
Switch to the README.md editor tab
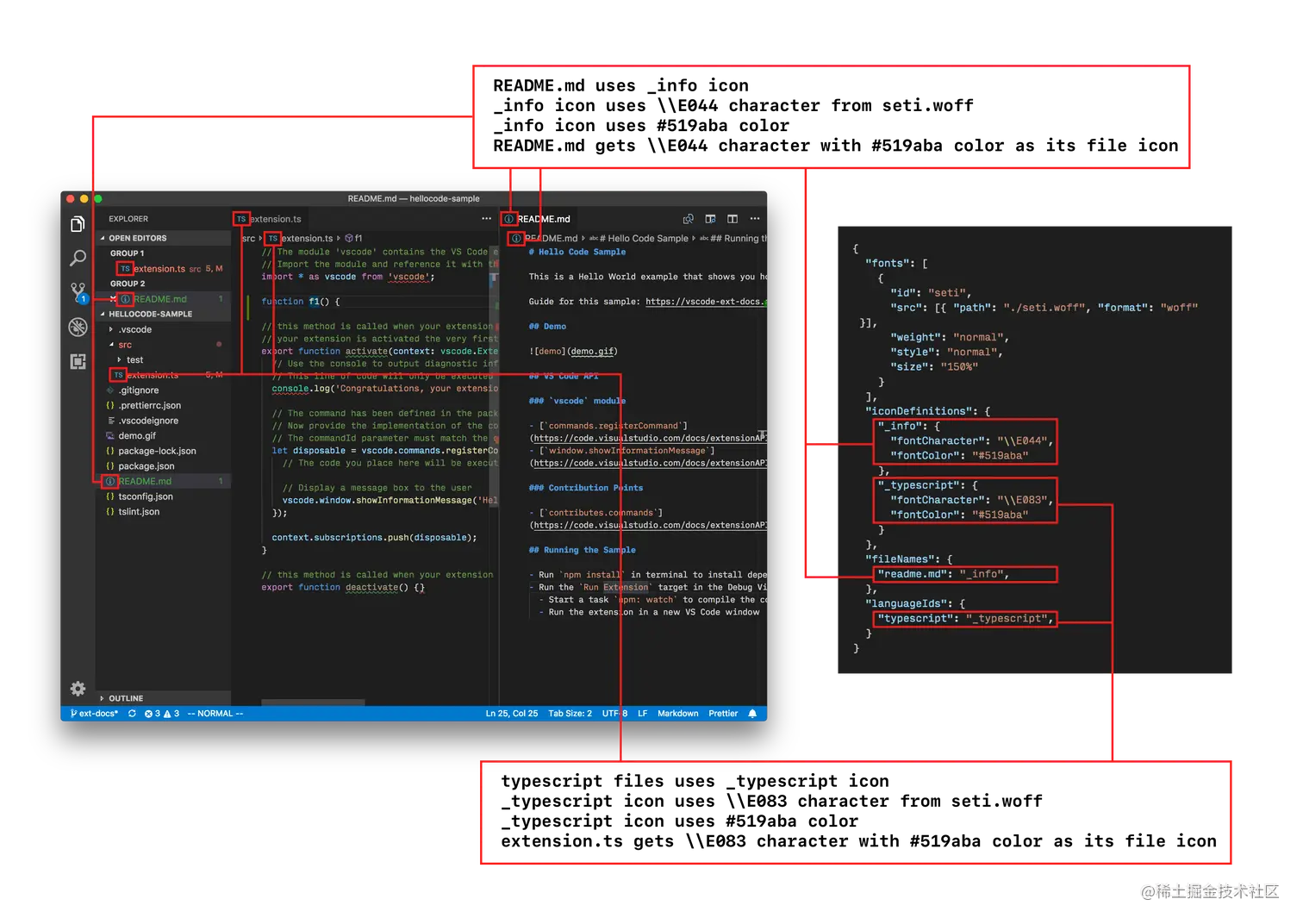537,219
